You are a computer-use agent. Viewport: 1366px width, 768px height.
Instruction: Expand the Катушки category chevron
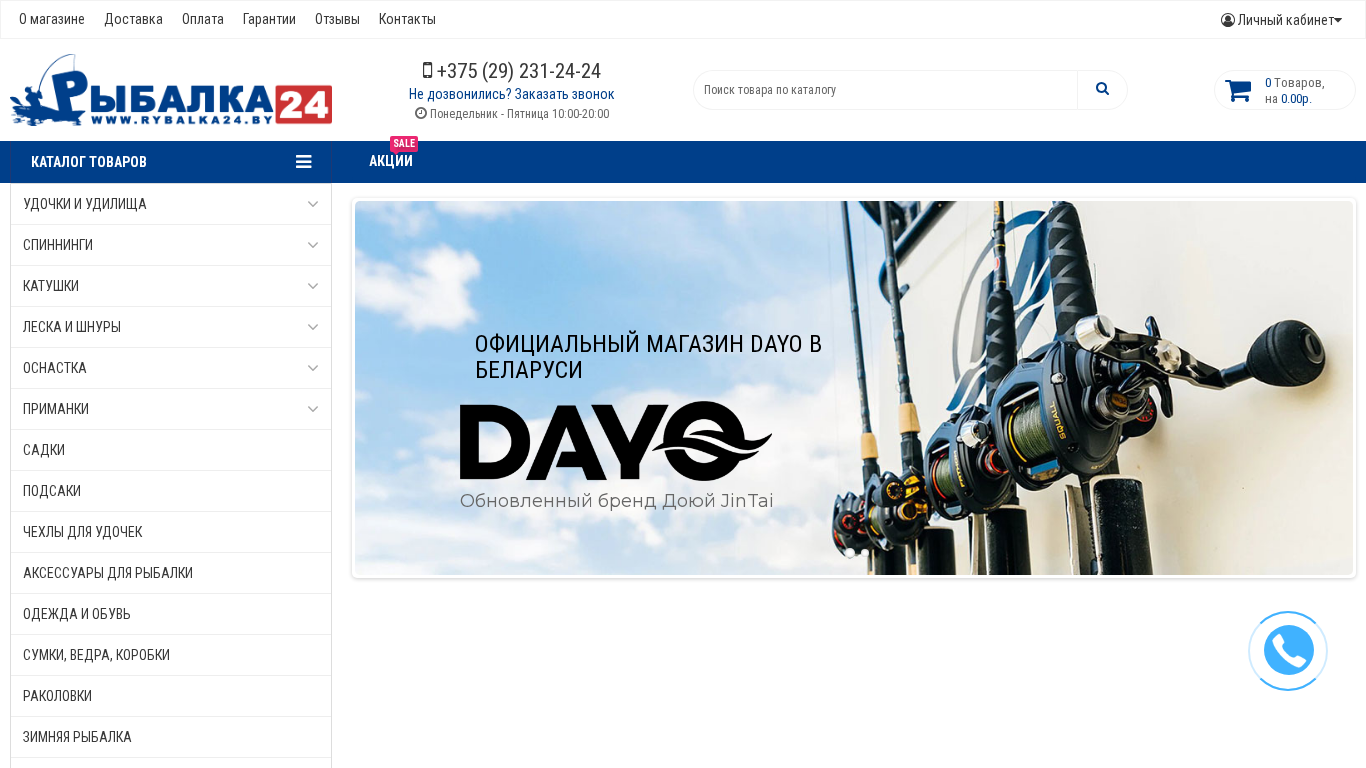pyautogui.click(x=313, y=286)
